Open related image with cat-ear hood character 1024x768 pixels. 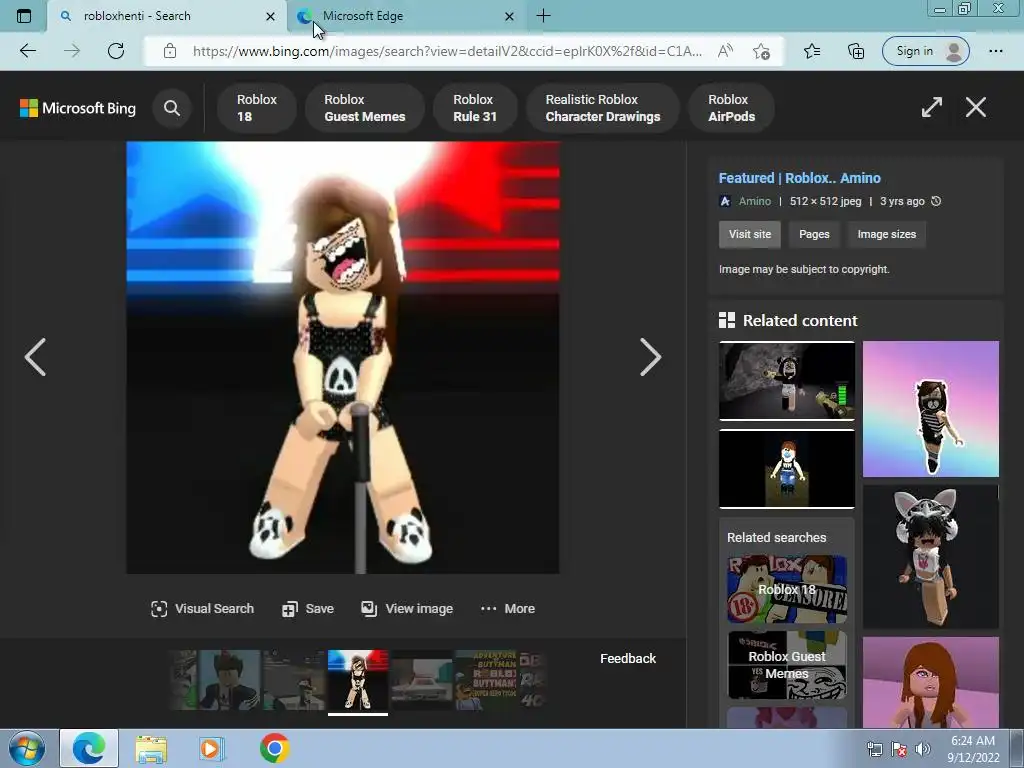(931, 556)
